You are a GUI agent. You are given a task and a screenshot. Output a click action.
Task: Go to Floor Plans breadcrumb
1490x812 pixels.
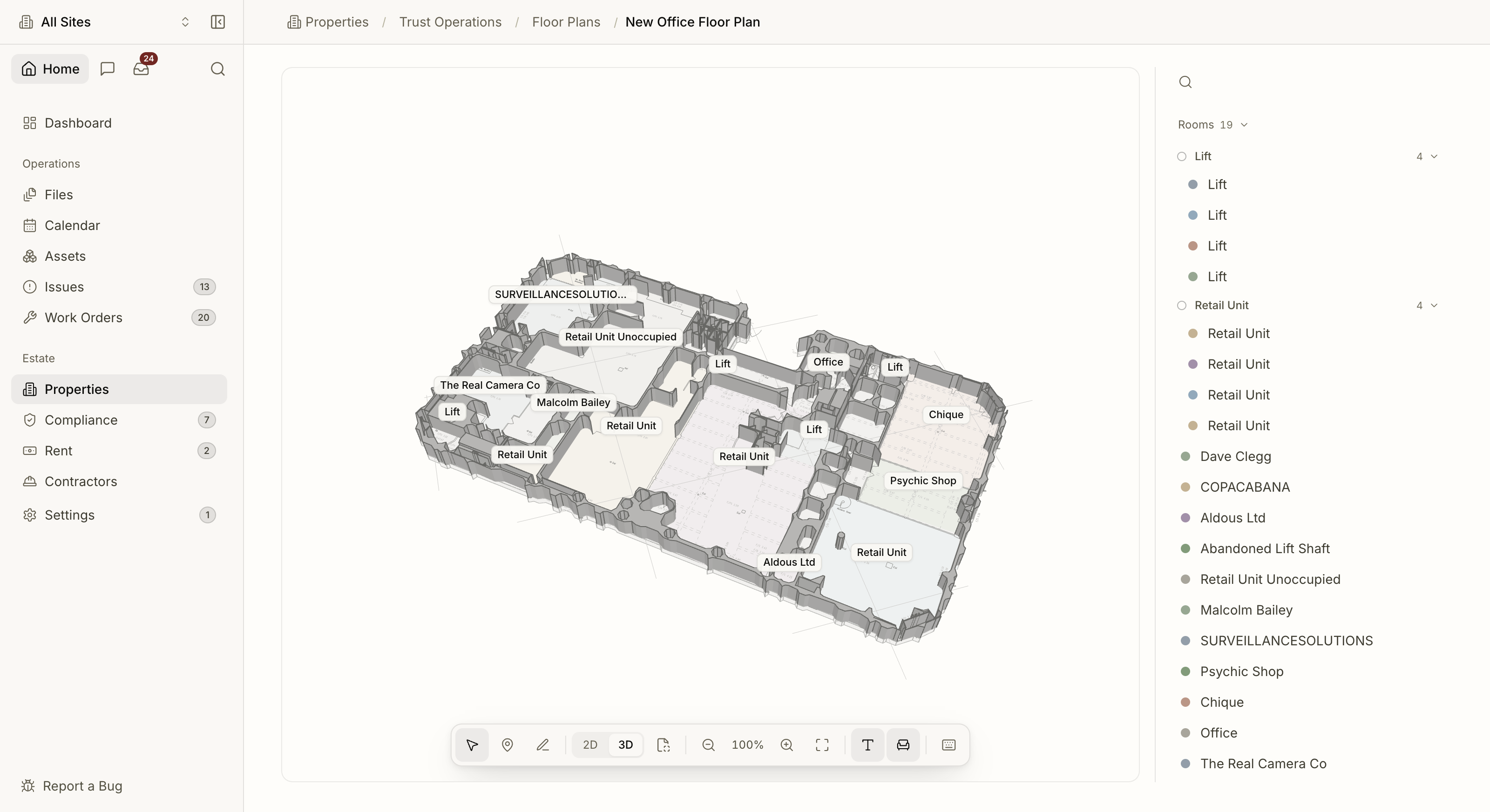(566, 22)
